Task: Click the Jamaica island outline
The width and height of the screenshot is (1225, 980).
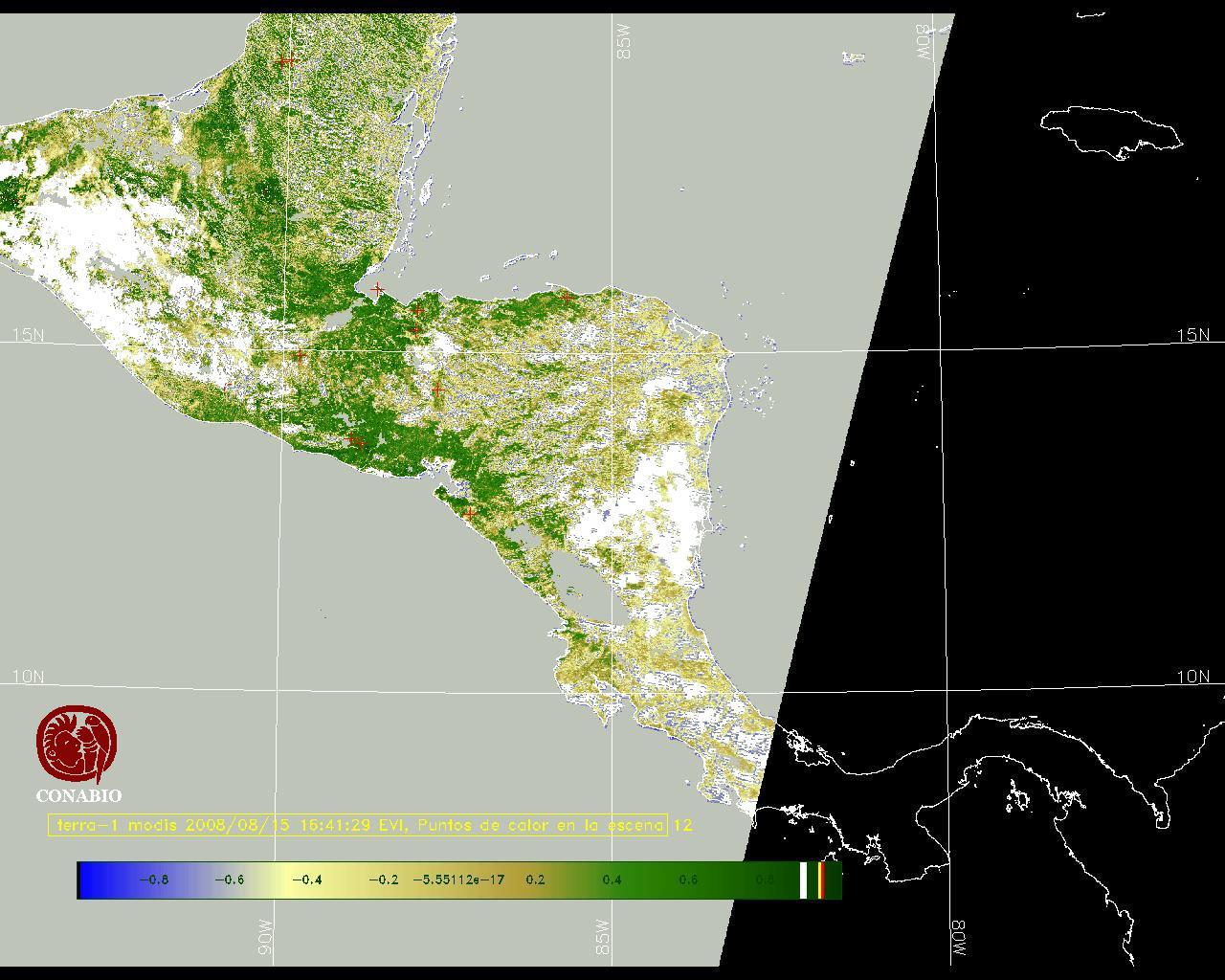Action: pyautogui.click(x=1110, y=130)
